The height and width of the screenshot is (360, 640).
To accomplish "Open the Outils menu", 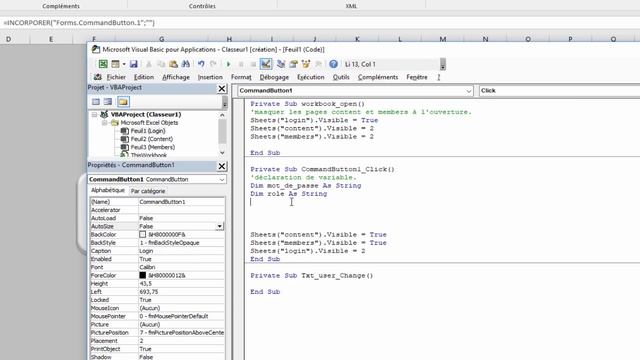I will (x=341, y=77).
